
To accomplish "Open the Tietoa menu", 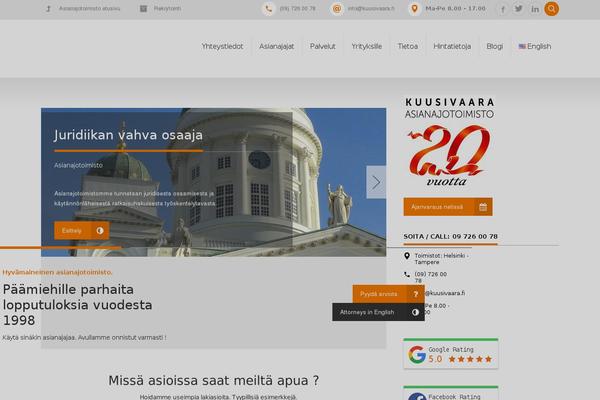I will [x=408, y=46].
